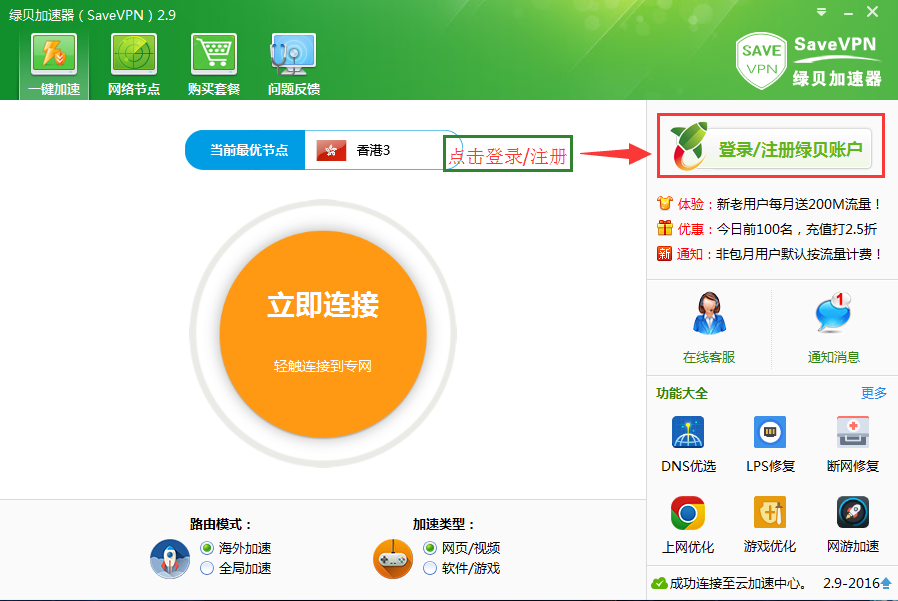Switch to the 网络节点 tab
The image size is (898, 601).
point(134,64)
